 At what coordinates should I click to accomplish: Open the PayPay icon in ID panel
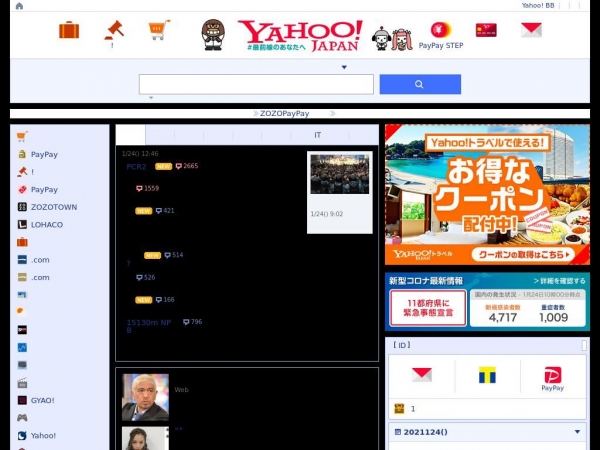pyautogui.click(x=553, y=378)
